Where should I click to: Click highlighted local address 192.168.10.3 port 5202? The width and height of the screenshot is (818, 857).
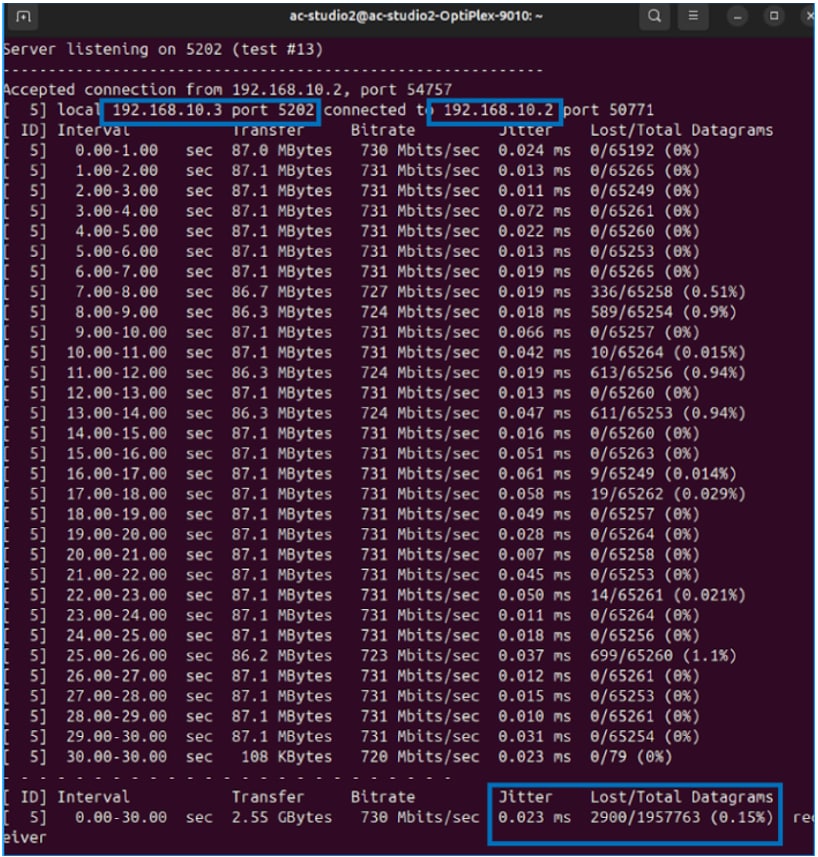(216, 110)
